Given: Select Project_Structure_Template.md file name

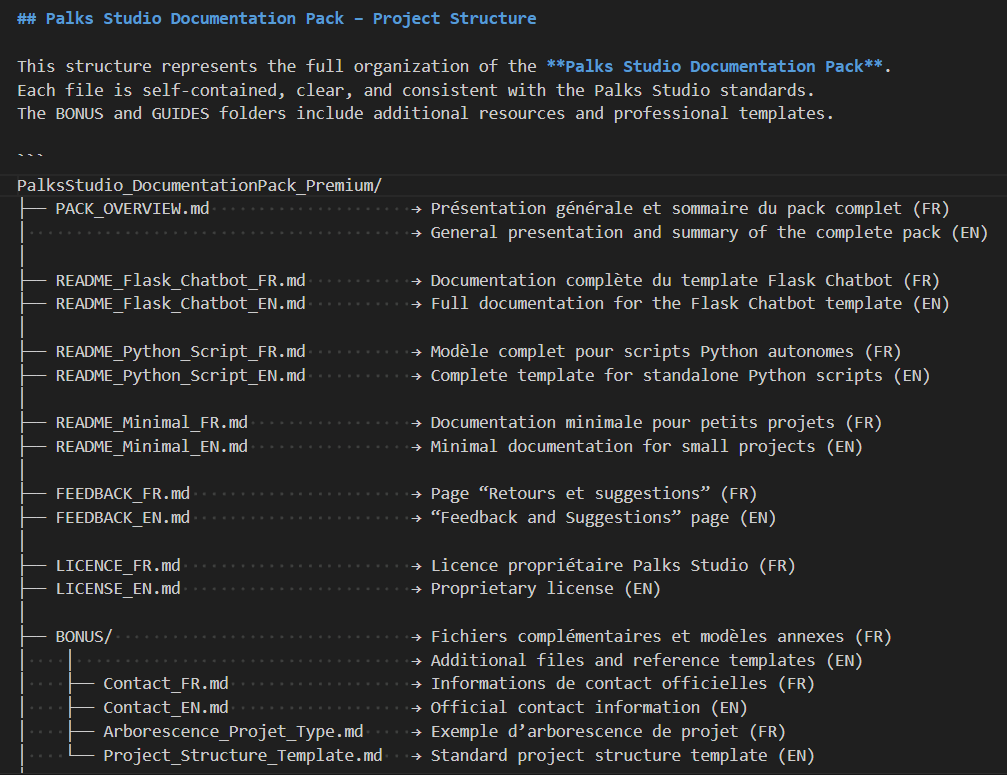Looking at the screenshot, I should click(242, 756).
